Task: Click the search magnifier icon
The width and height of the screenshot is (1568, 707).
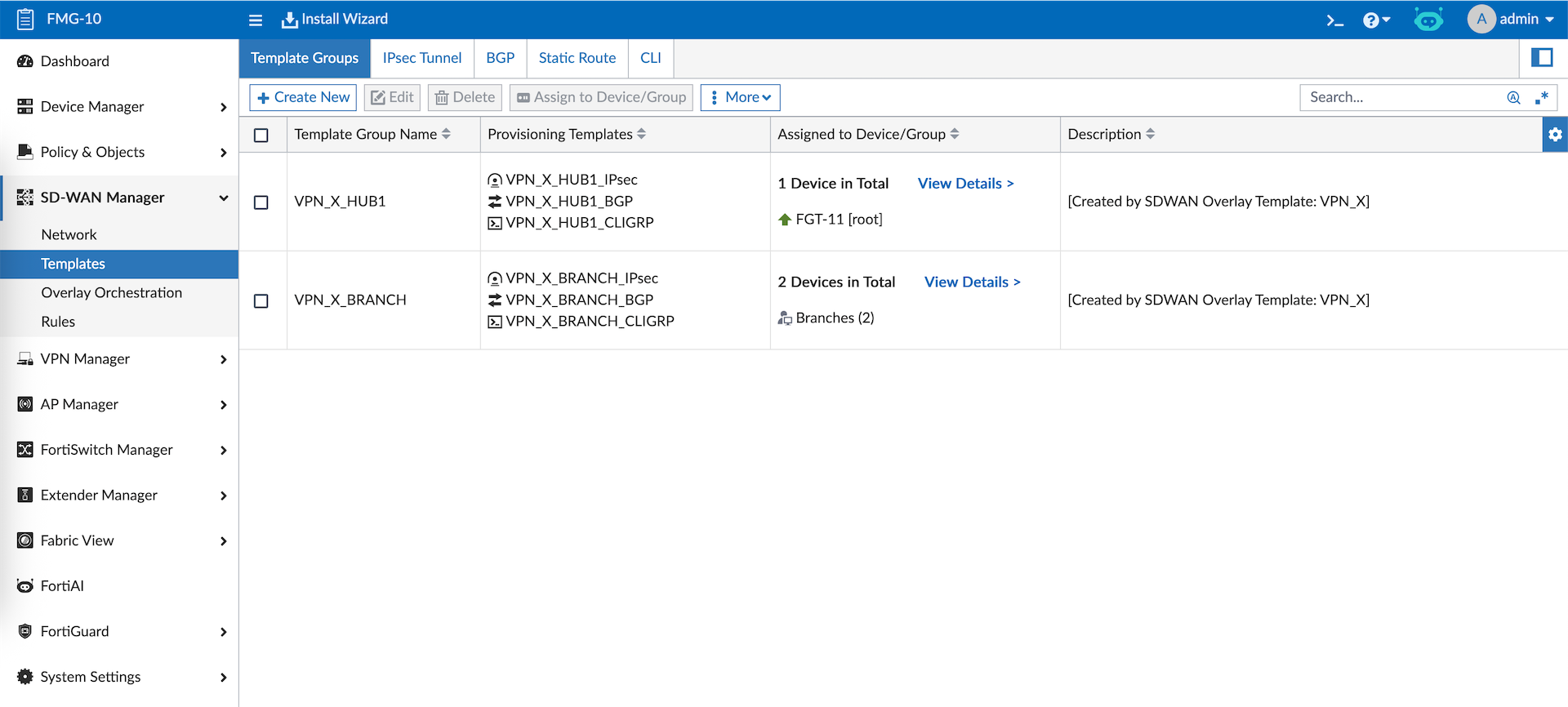Action: (x=1513, y=98)
